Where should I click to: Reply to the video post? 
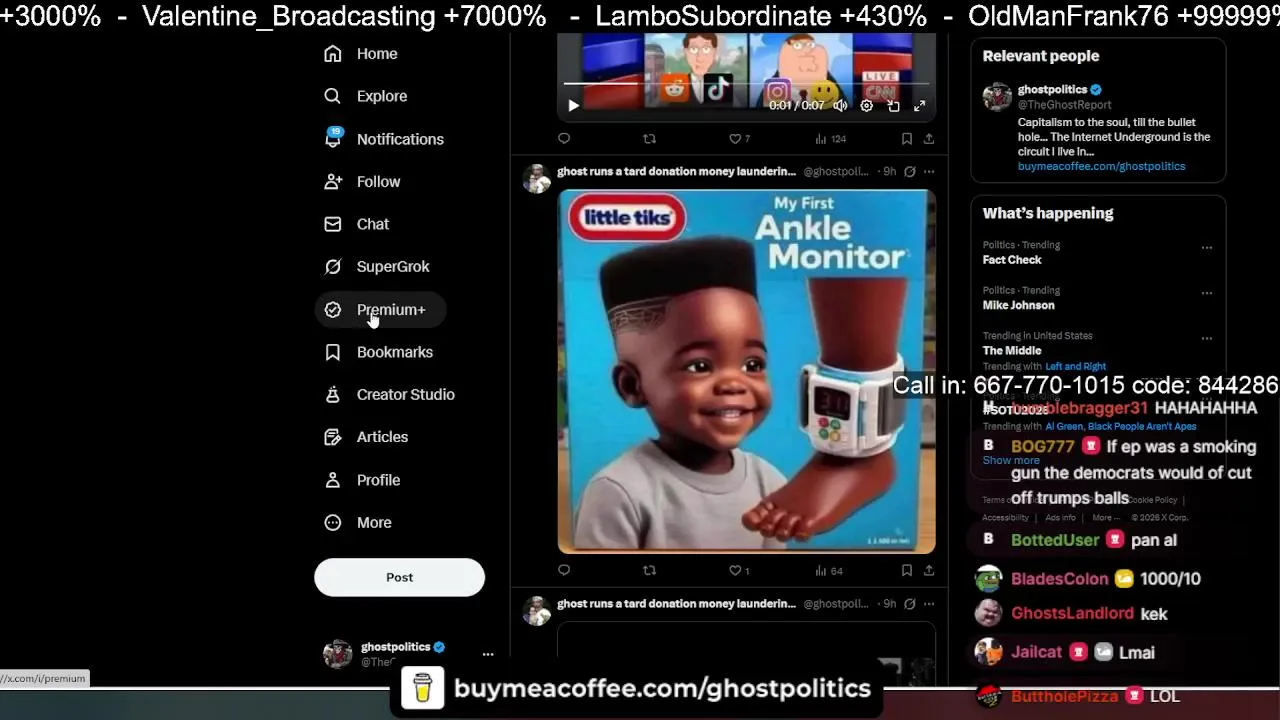coord(564,138)
